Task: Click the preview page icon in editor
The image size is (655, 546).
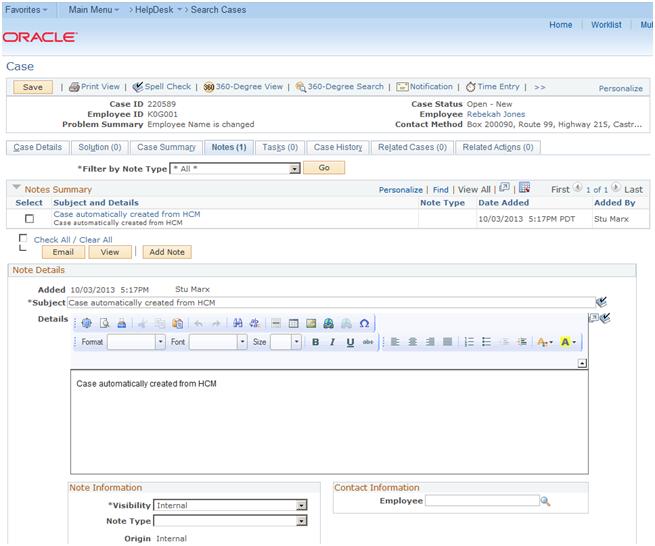Action: point(104,323)
